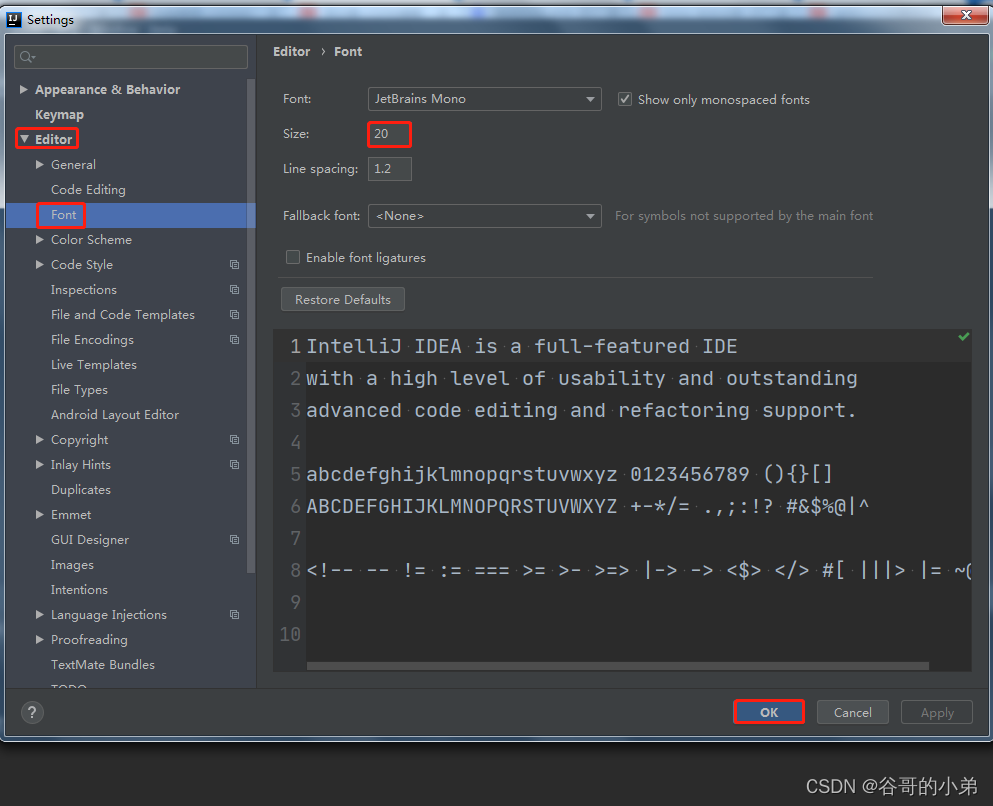Image resolution: width=993 pixels, height=806 pixels.
Task: Click settings tree vertical scrollbar
Action: [251, 326]
